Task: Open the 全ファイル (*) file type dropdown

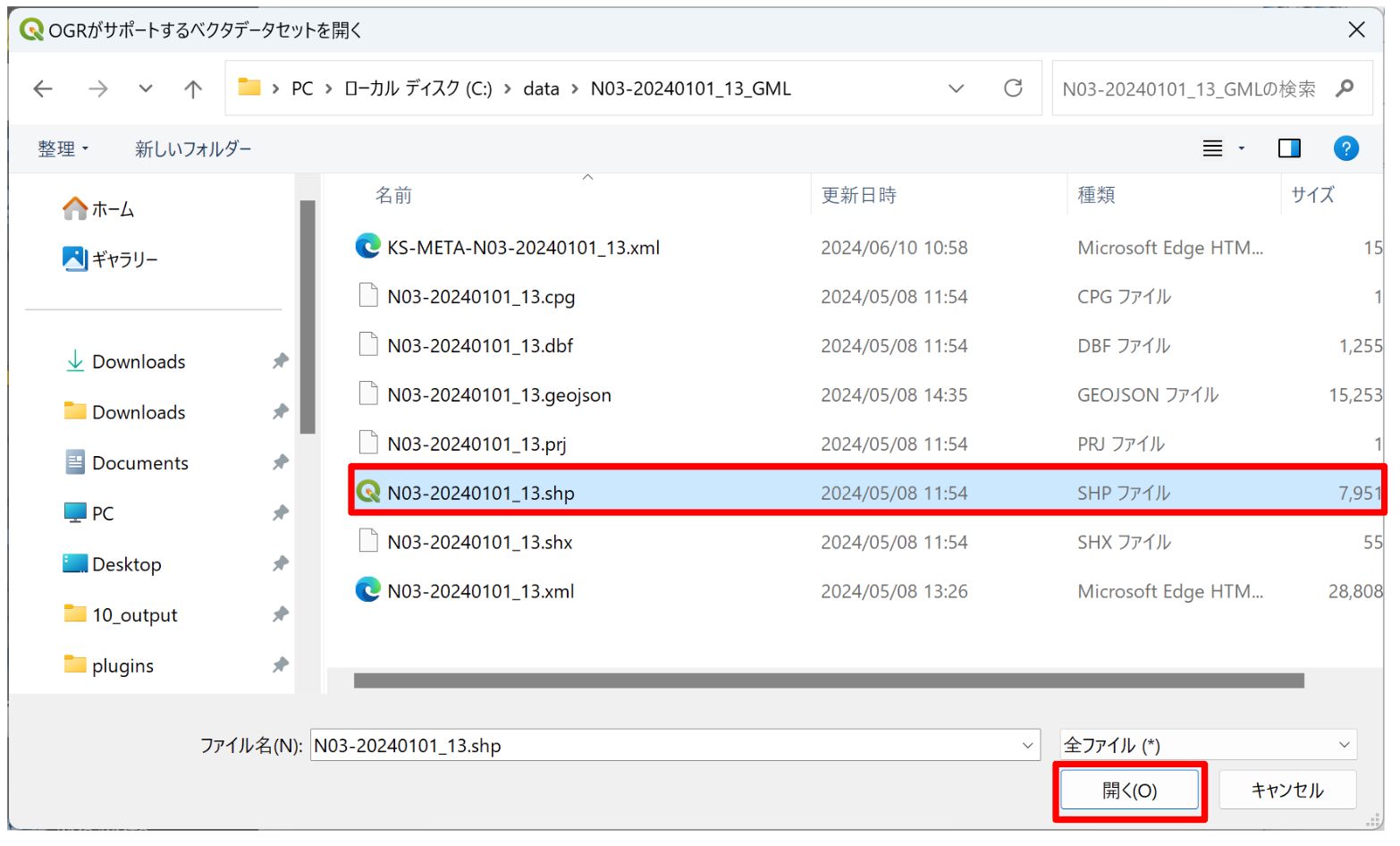Action: [x=1208, y=745]
